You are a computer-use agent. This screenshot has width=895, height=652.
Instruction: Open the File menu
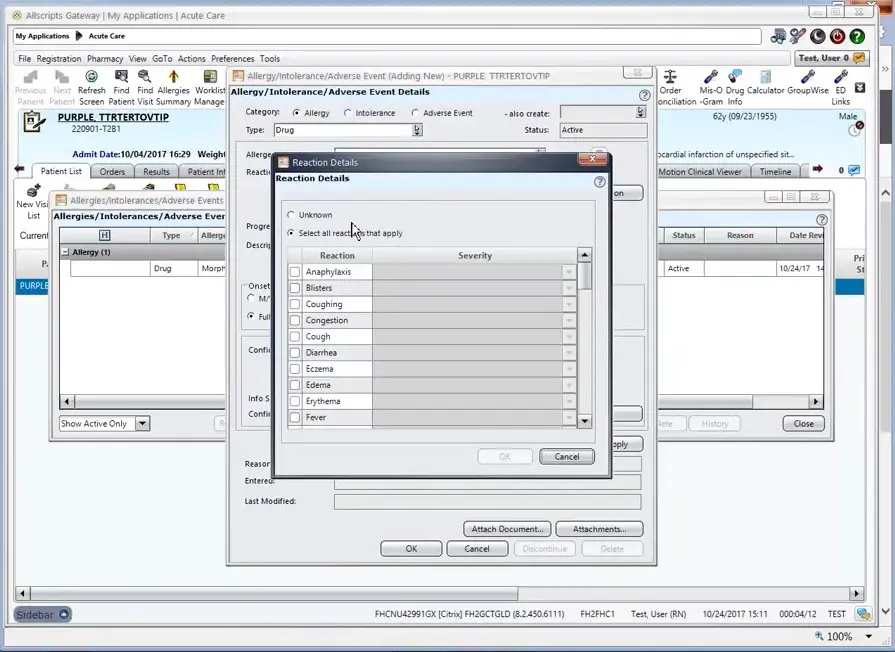click(x=25, y=58)
